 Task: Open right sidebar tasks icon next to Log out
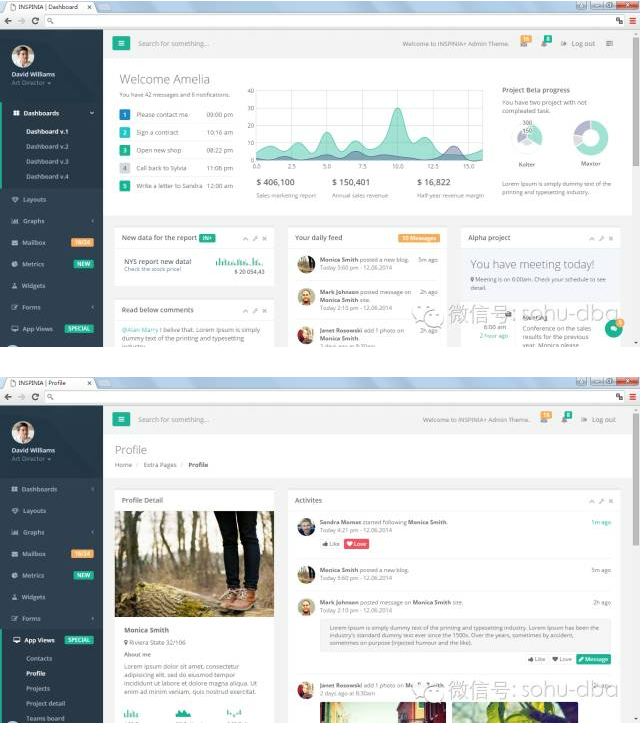coord(609,44)
